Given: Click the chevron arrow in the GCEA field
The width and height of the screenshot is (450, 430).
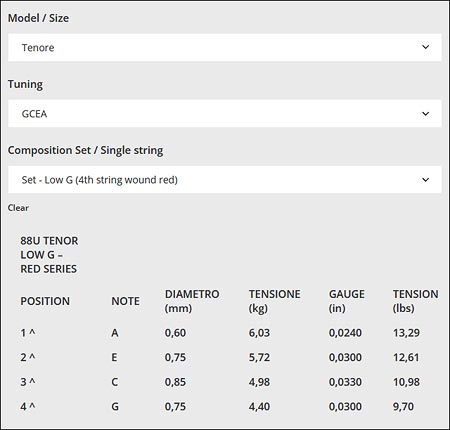Looking at the screenshot, I should click(425, 114).
